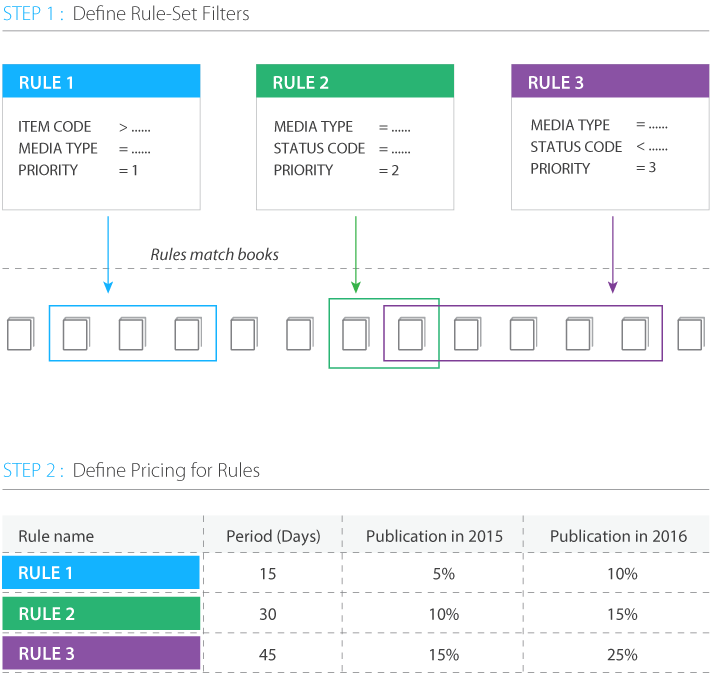
Task: Click "ITEM CODE" in the Rule 1 box
Action: pos(55,127)
